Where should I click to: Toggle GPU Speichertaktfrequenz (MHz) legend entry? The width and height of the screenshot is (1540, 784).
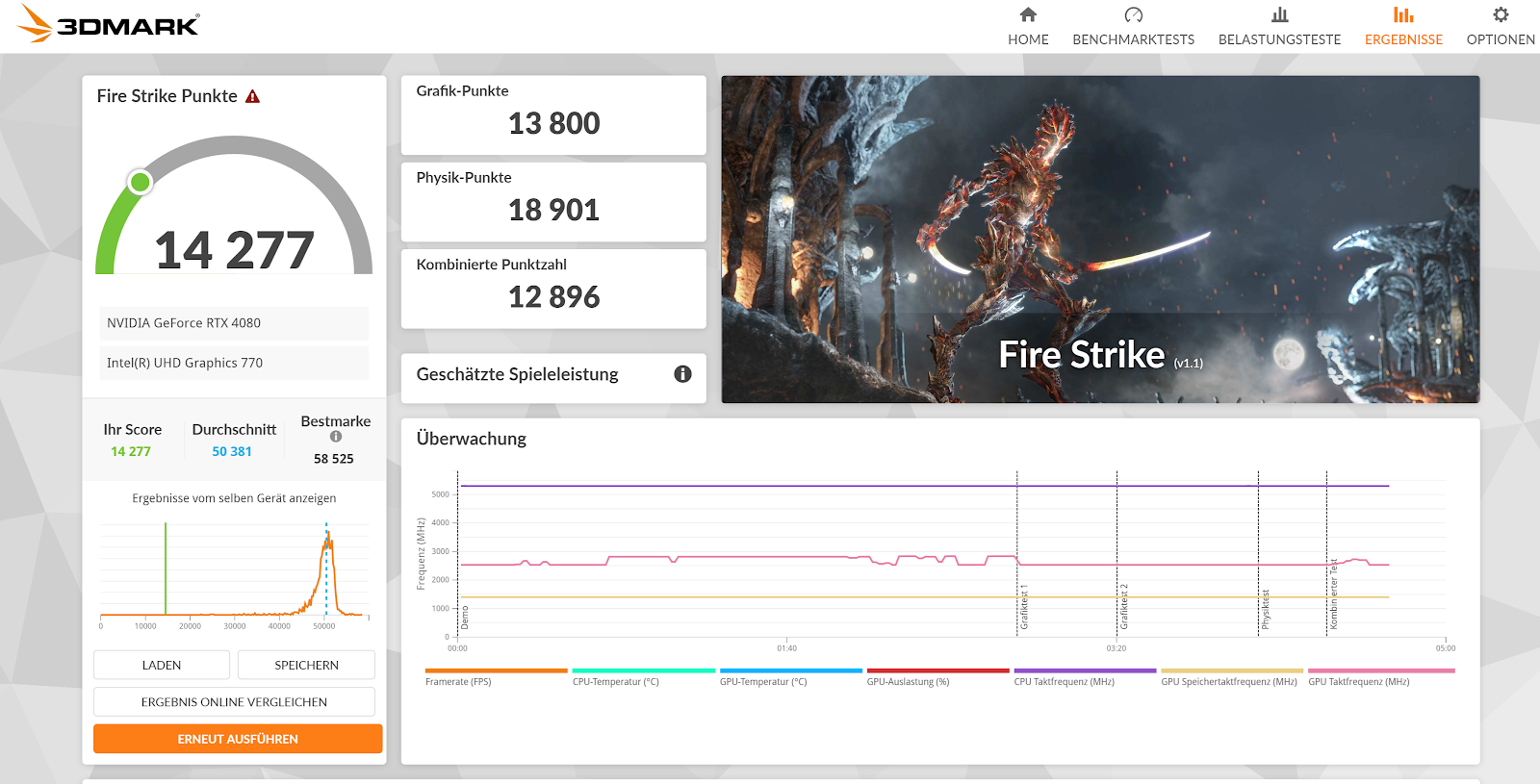(x=1232, y=676)
